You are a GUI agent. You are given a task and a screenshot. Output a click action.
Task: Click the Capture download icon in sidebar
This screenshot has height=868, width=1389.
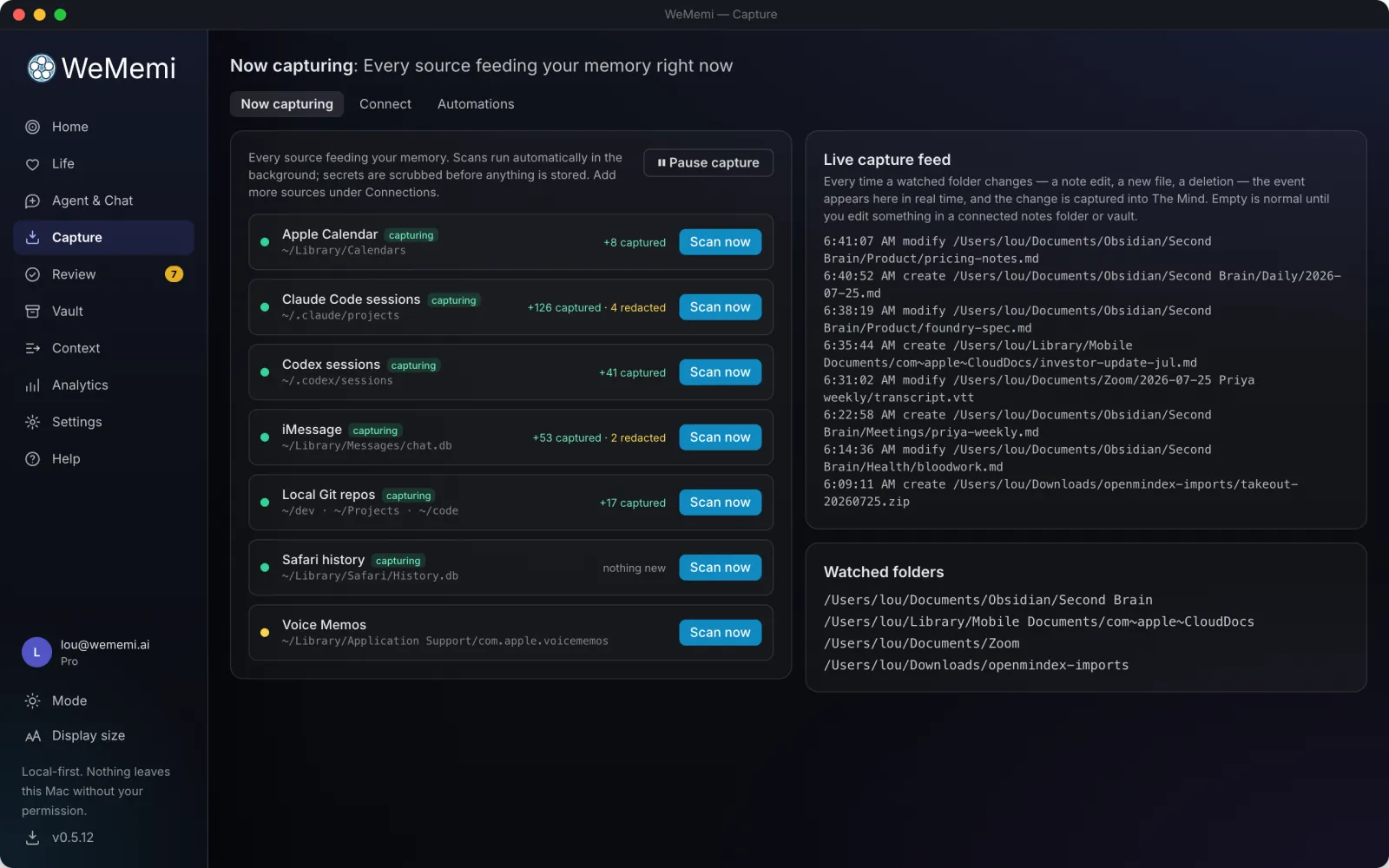click(32, 238)
